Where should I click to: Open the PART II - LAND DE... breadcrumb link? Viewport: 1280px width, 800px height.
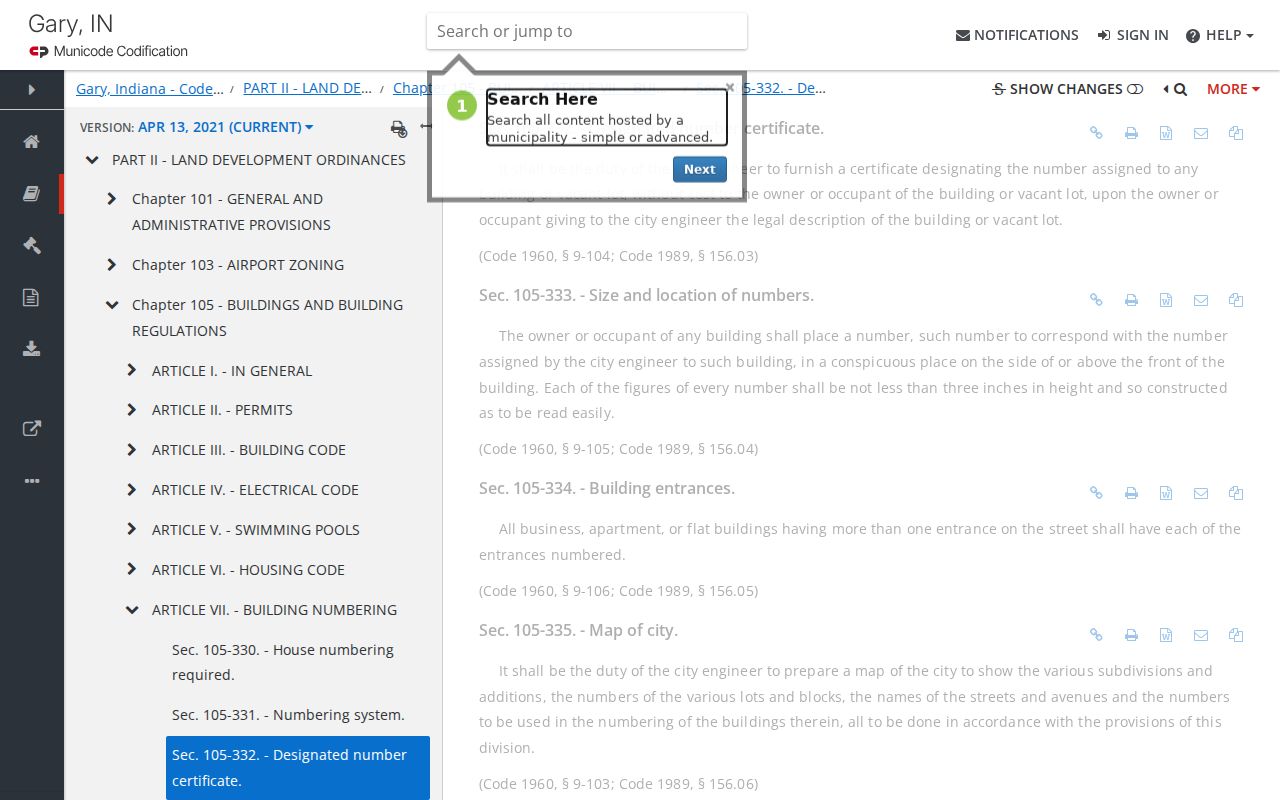(x=308, y=88)
